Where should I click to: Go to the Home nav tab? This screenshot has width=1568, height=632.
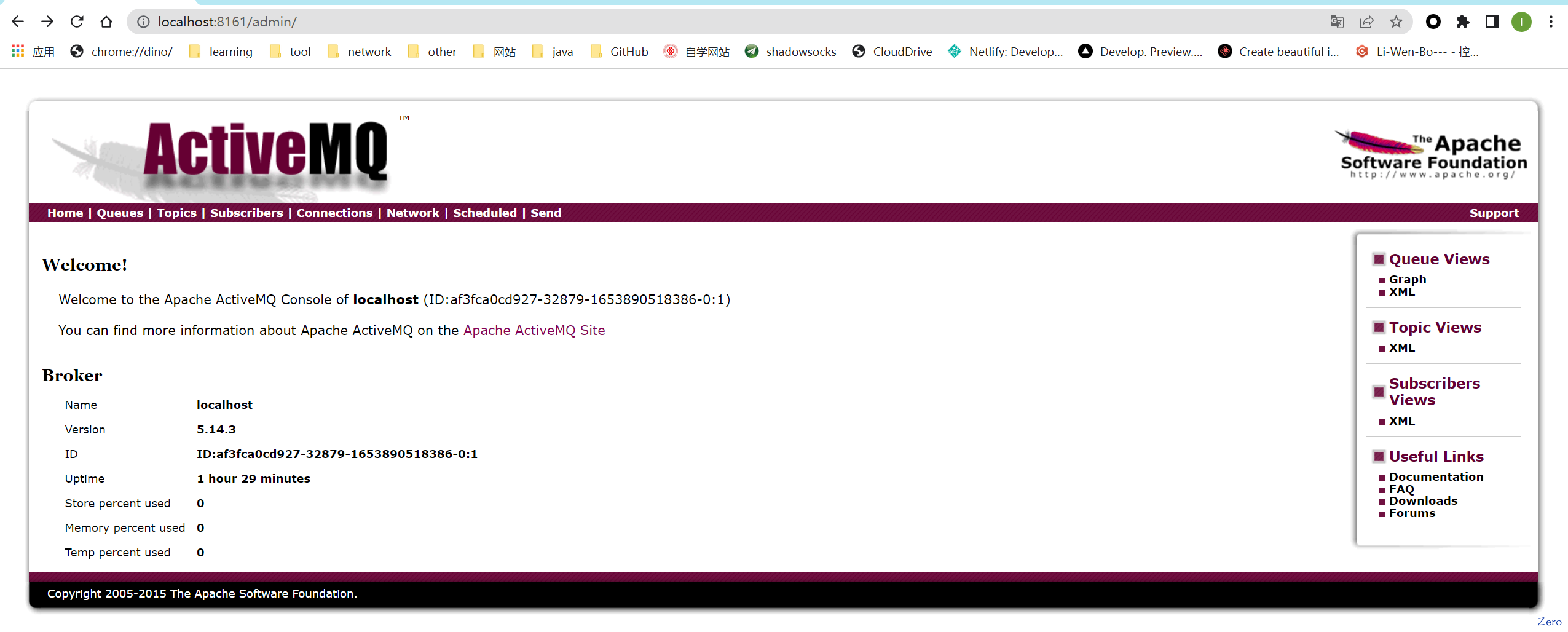point(65,213)
